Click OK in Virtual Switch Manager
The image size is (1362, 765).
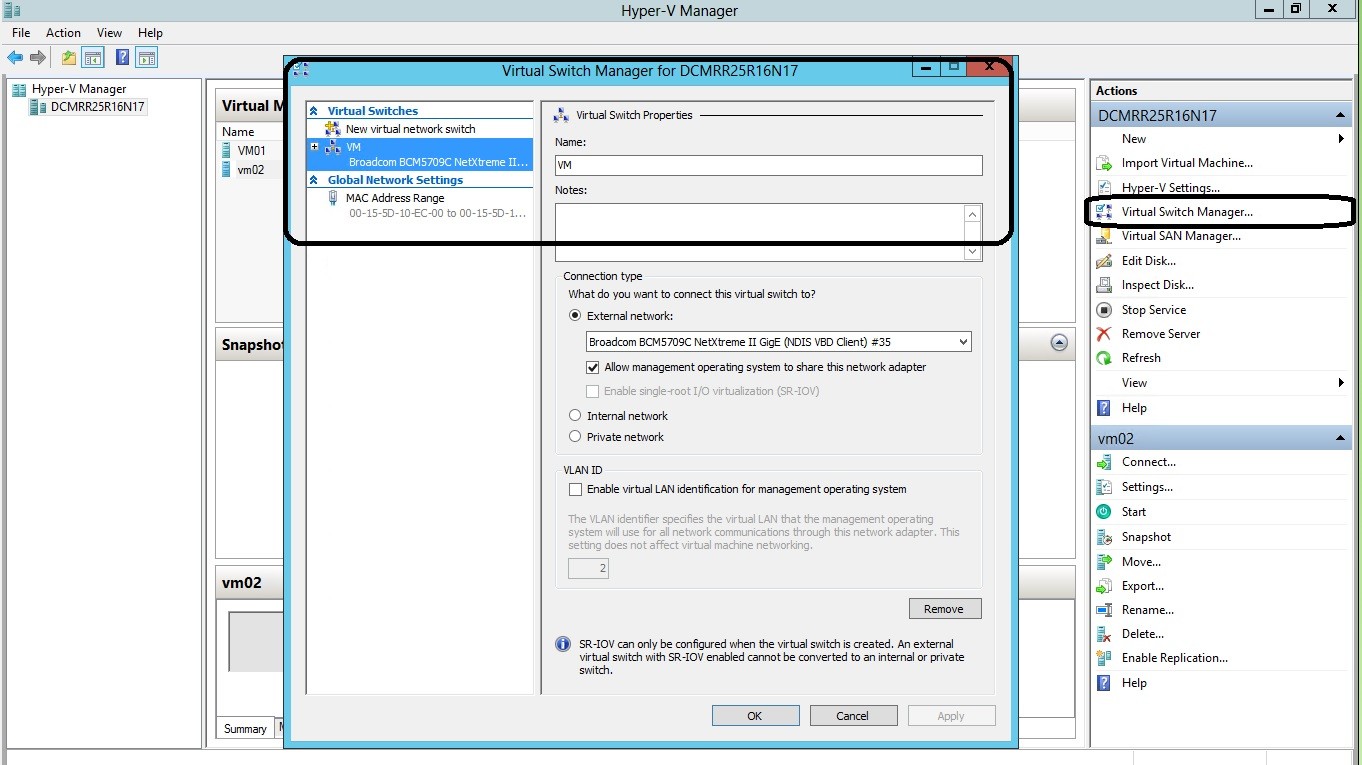755,716
